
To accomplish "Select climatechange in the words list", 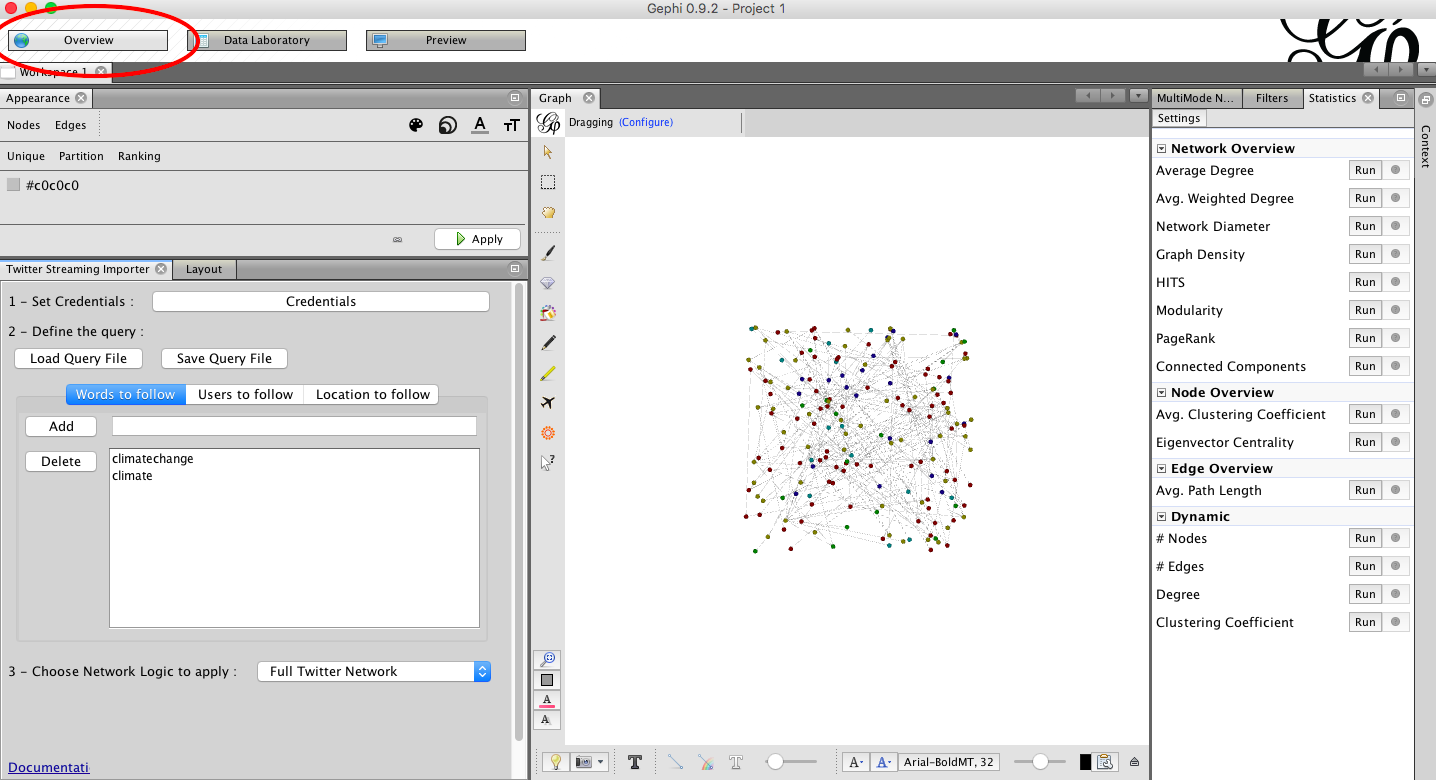I will click(x=153, y=459).
